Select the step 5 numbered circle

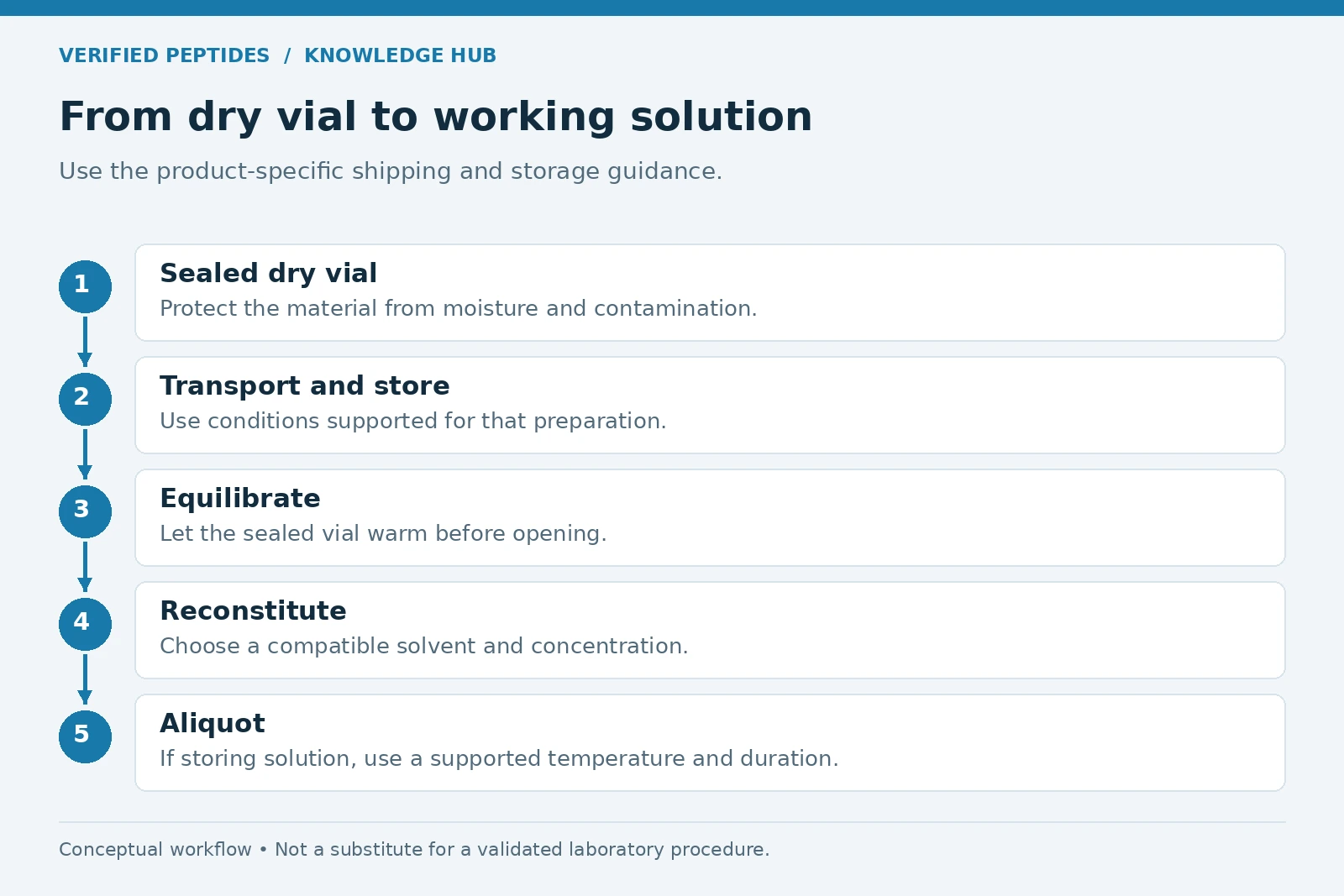point(85,736)
